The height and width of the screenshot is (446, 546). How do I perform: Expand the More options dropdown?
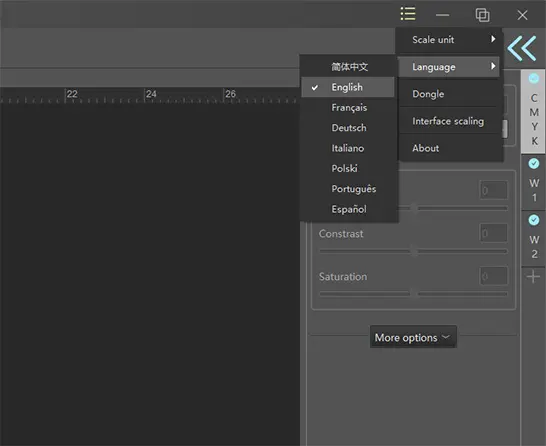click(x=413, y=337)
